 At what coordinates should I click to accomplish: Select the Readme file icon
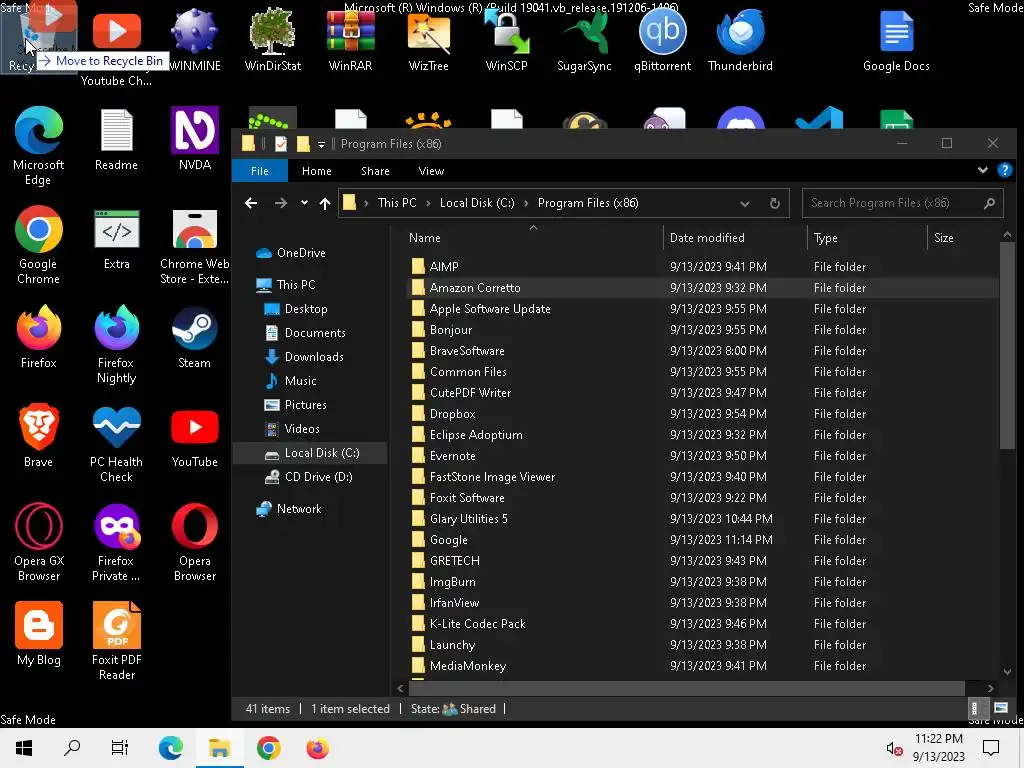click(x=116, y=139)
